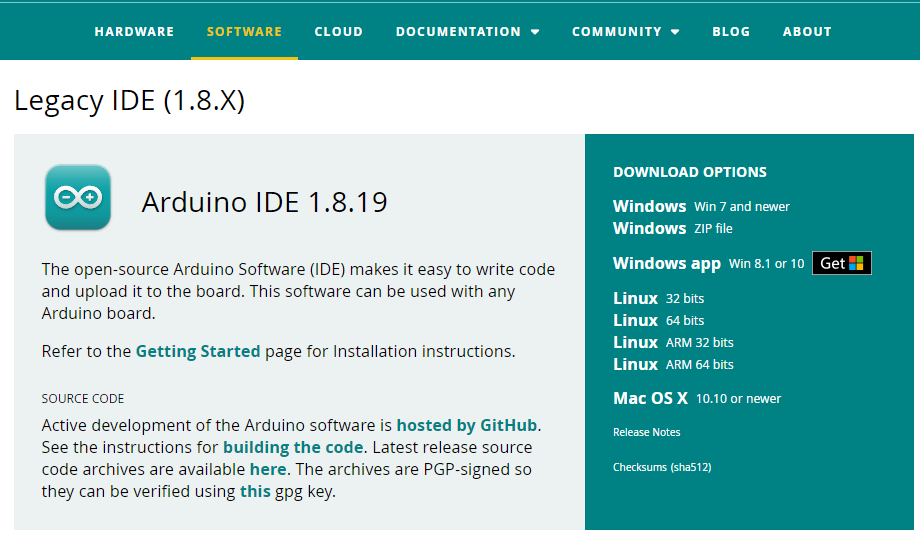
Task: Expand the Documentation dropdown arrow
Action: [535, 32]
